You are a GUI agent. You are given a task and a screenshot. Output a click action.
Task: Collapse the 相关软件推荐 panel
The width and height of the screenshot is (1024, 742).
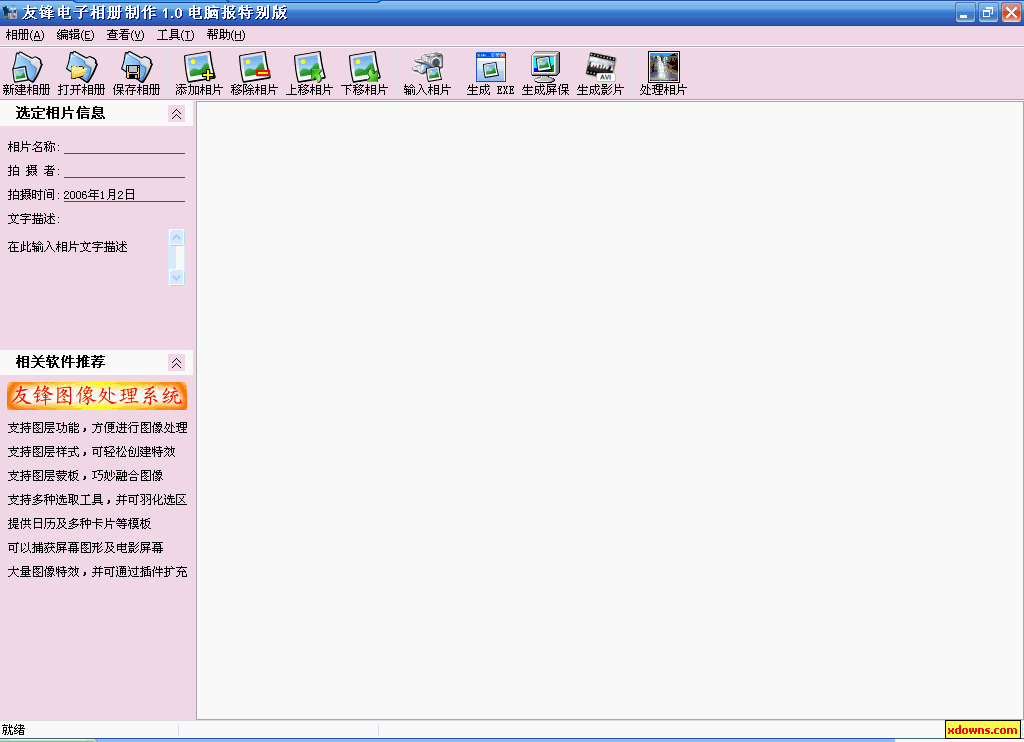click(x=176, y=363)
